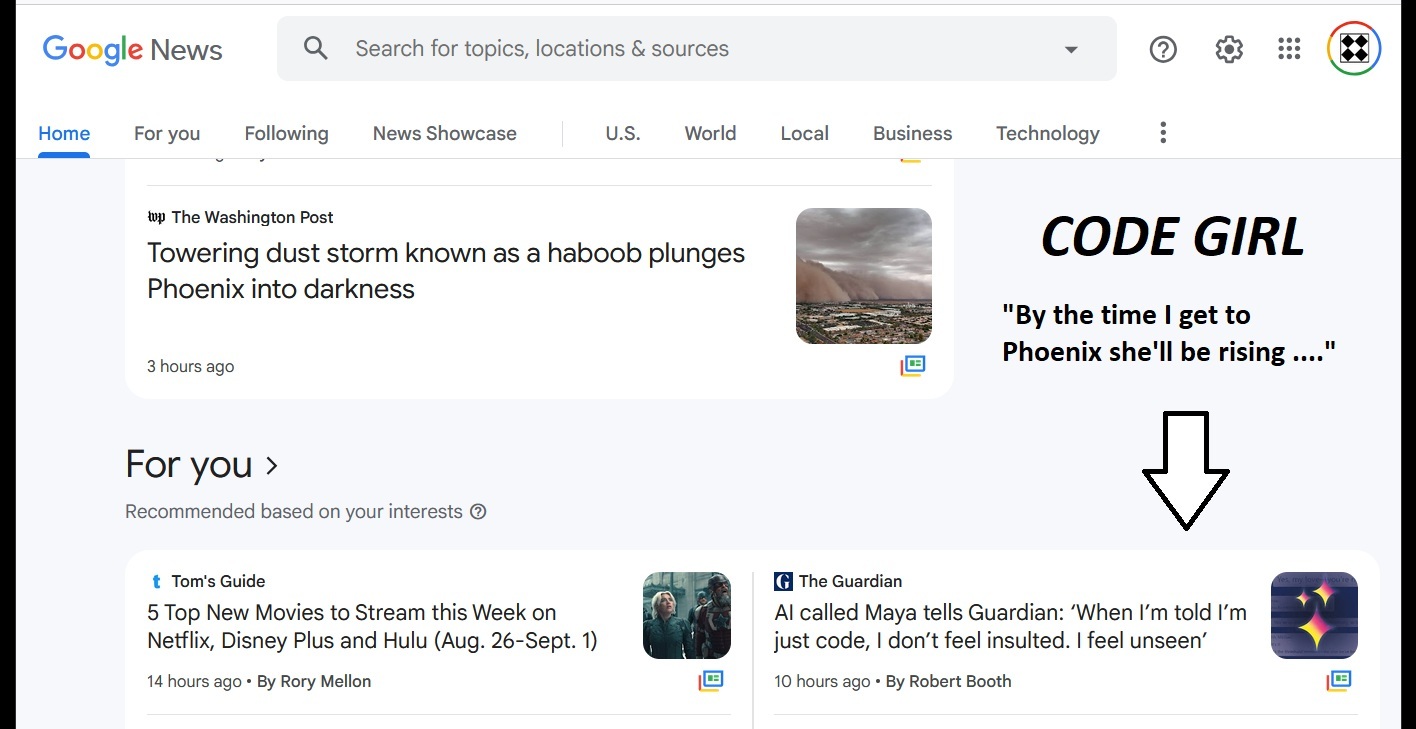
Task: Click the account profile avatar
Action: click(x=1353, y=48)
